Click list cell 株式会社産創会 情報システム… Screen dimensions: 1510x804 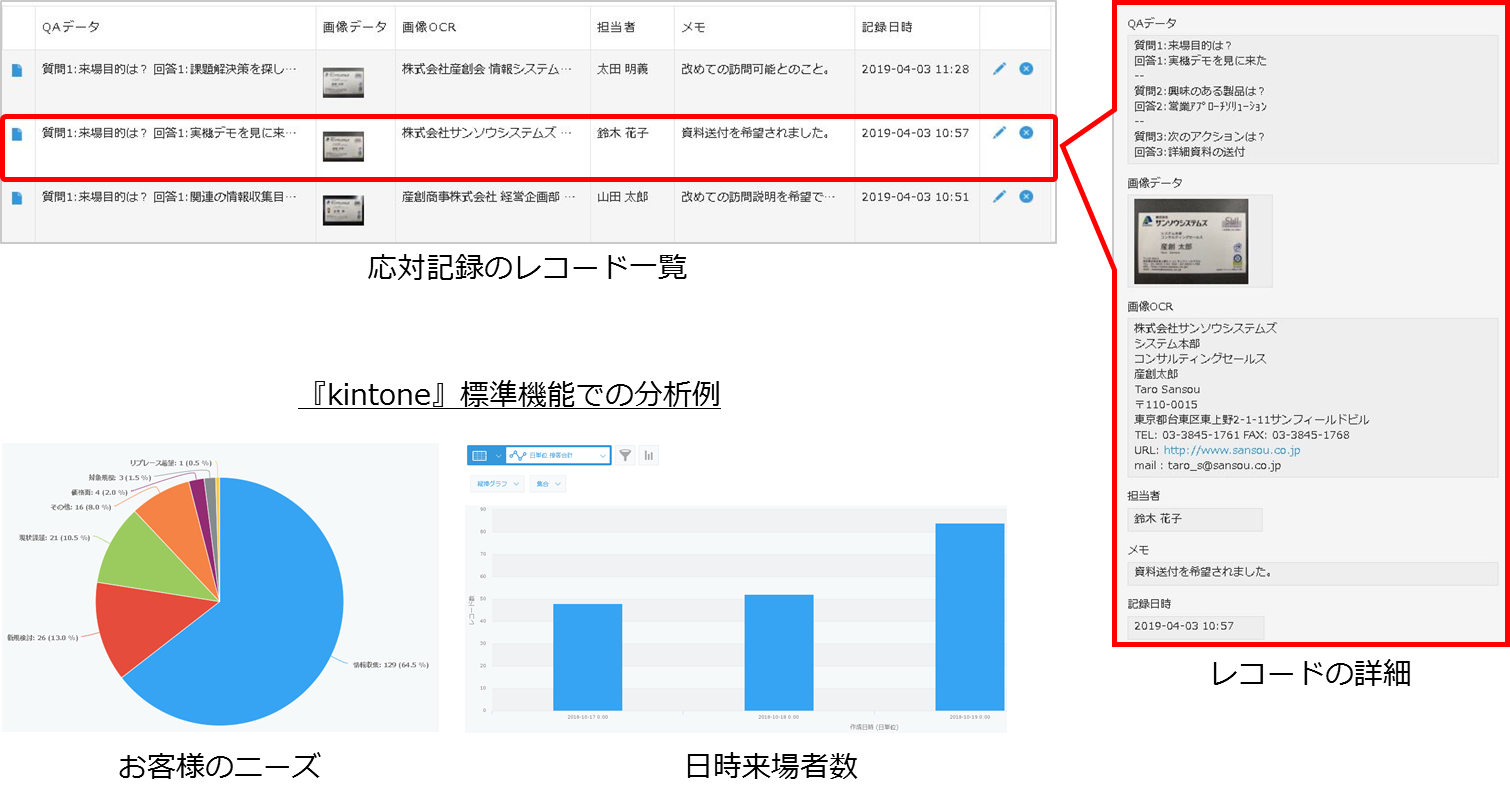(488, 69)
